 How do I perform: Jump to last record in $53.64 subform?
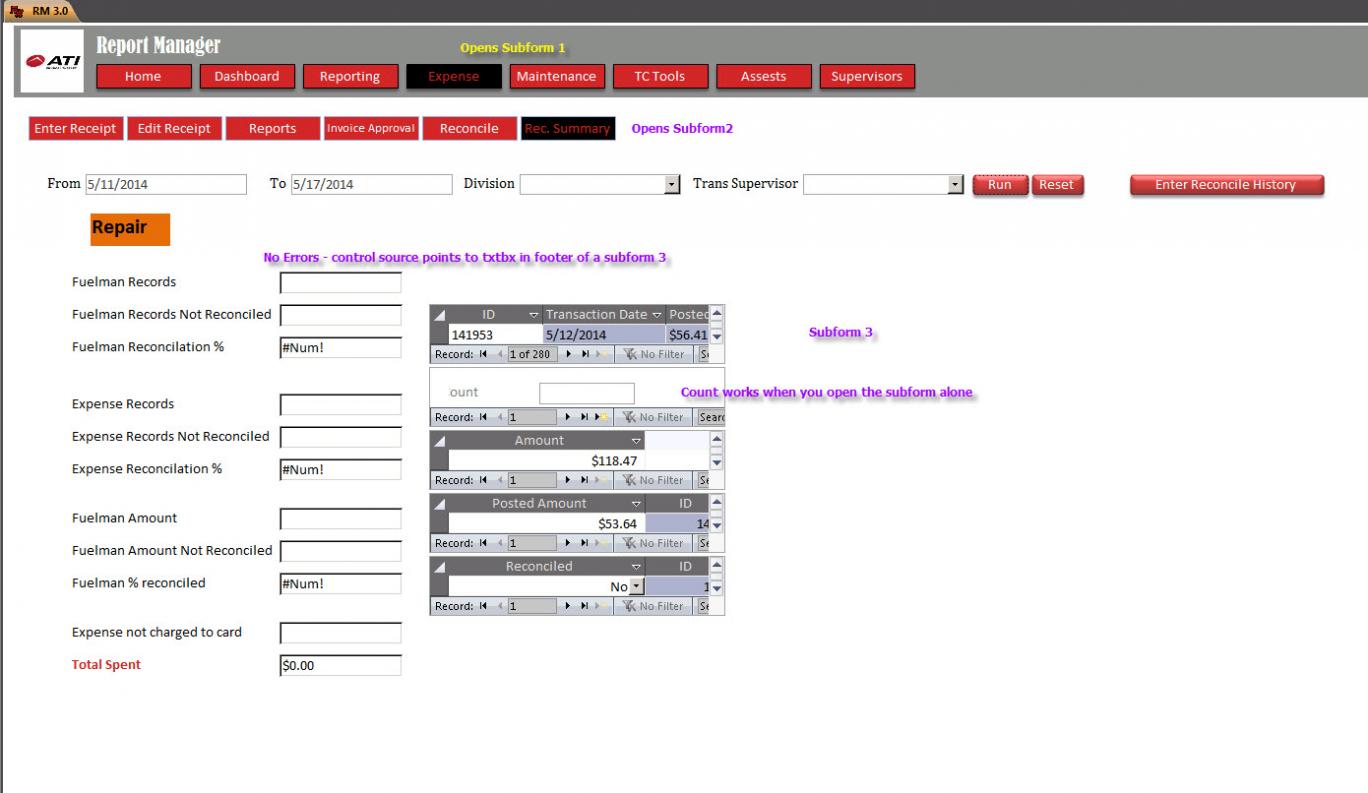pos(584,543)
